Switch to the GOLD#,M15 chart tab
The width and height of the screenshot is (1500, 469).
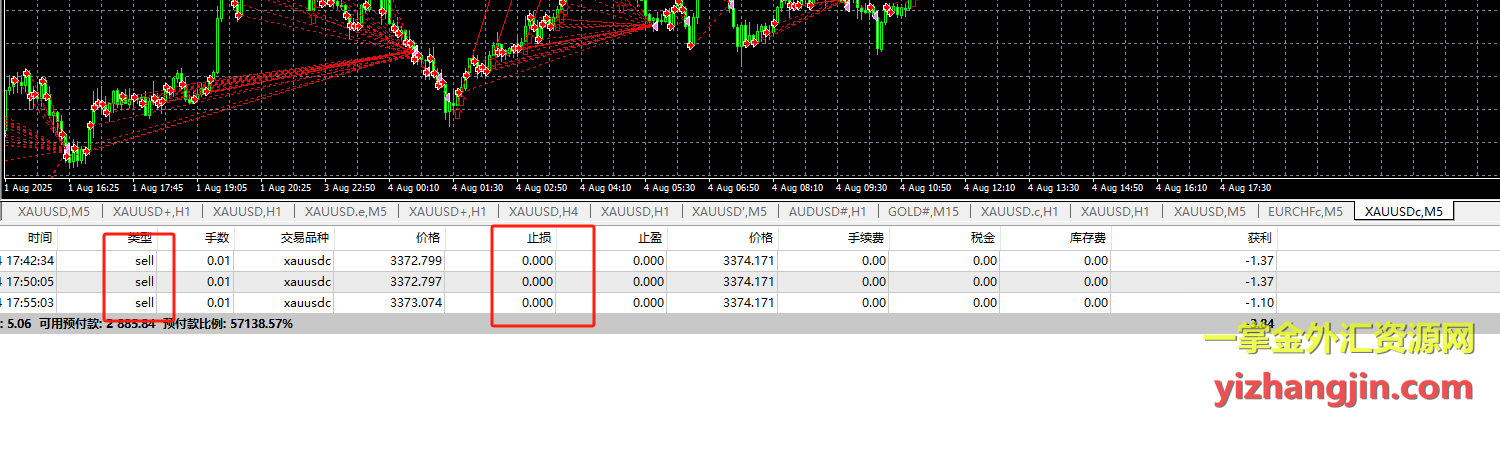(x=923, y=211)
